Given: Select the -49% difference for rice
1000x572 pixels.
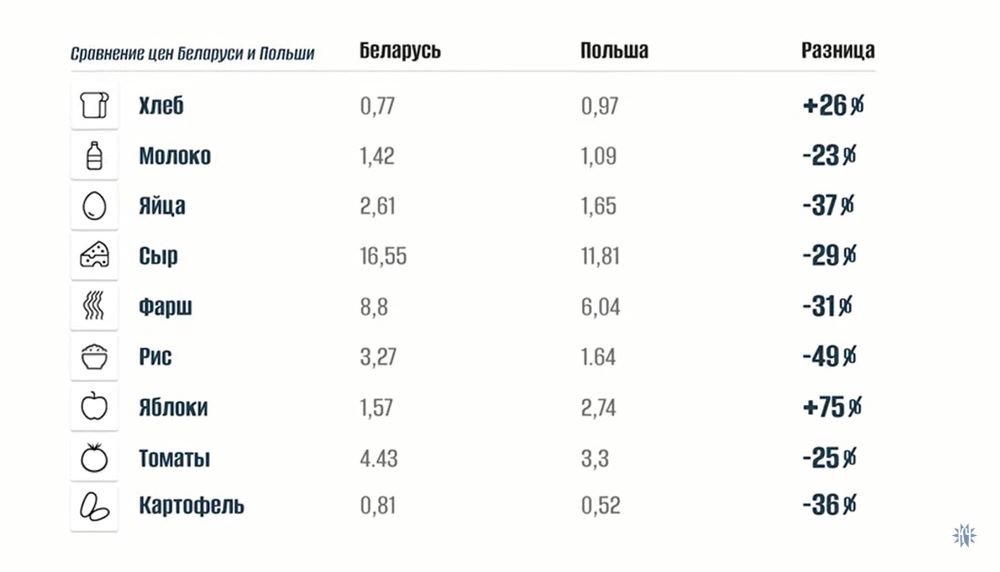Looking at the screenshot, I should [x=830, y=356].
